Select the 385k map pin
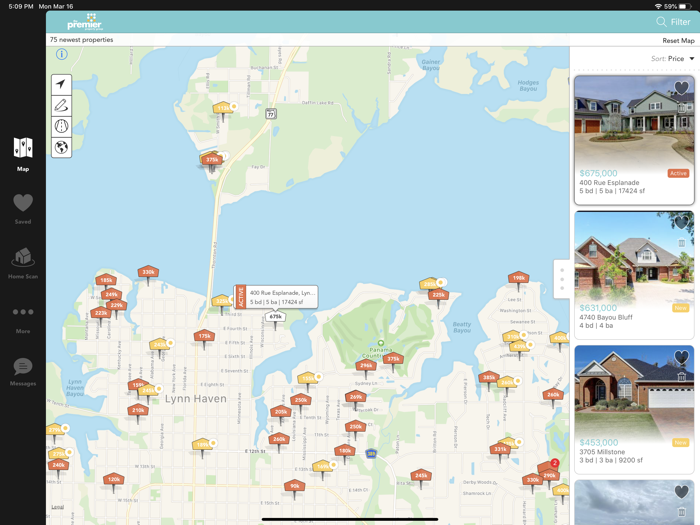Viewport: 700px width, 525px height. pyautogui.click(x=489, y=378)
